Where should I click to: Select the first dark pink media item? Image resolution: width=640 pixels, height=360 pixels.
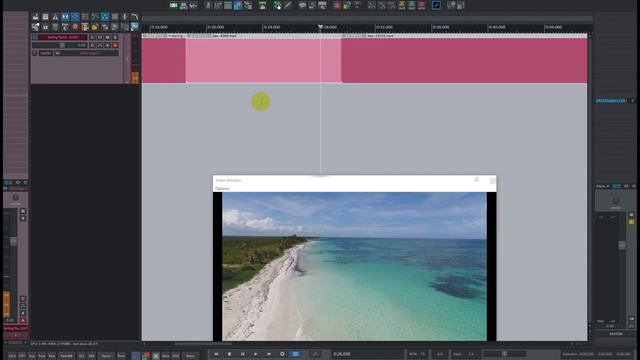point(164,60)
